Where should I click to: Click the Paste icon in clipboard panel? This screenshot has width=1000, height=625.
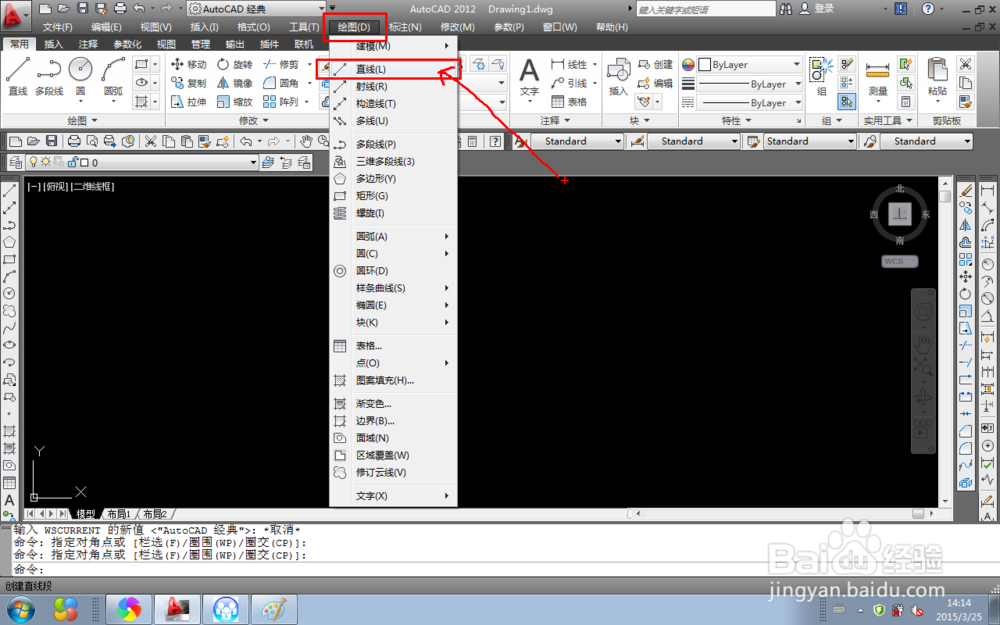[937, 78]
